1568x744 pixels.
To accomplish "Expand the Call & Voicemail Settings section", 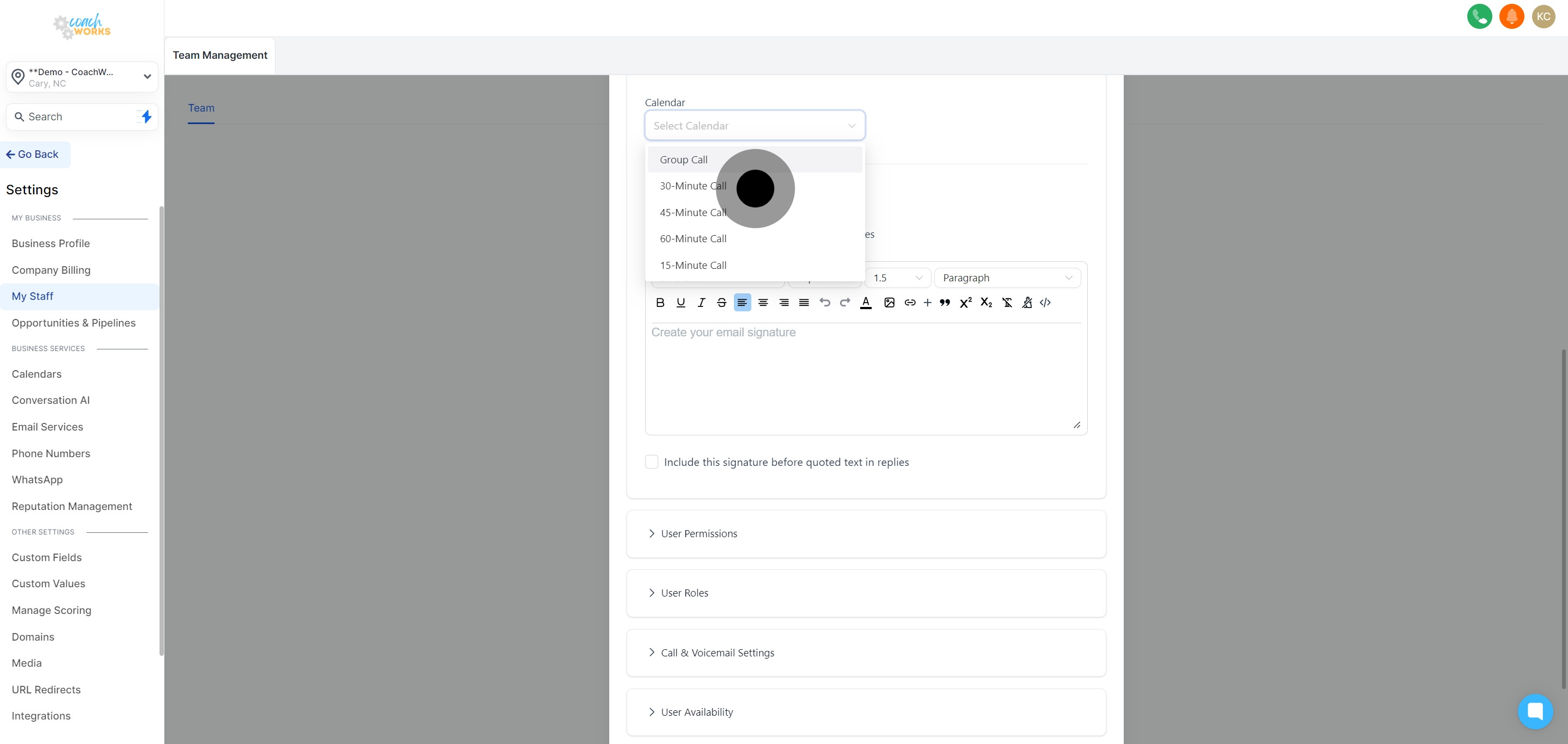I will 717,652.
